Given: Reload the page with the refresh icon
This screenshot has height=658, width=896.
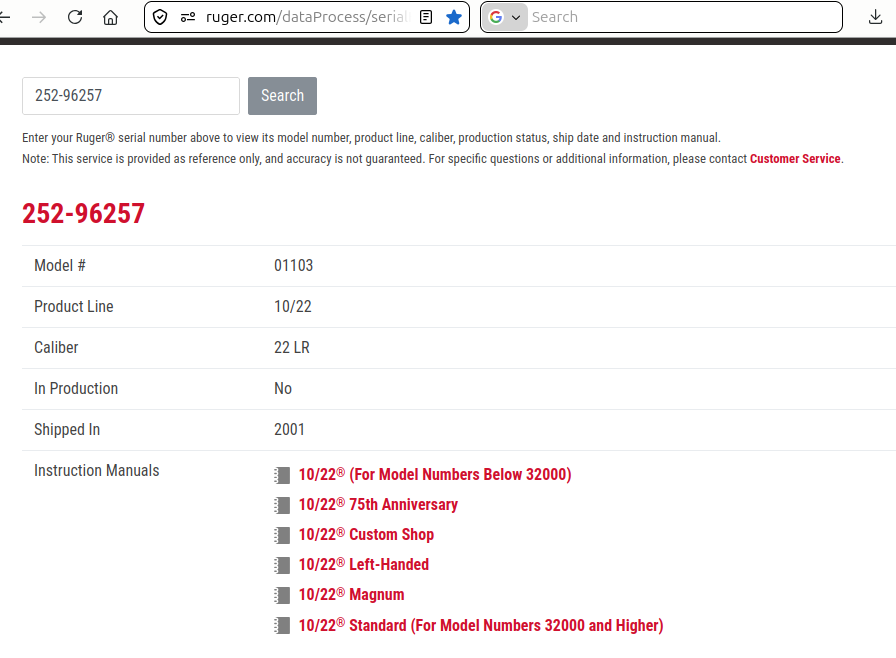Looking at the screenshot, I should [x=75, y=17].
